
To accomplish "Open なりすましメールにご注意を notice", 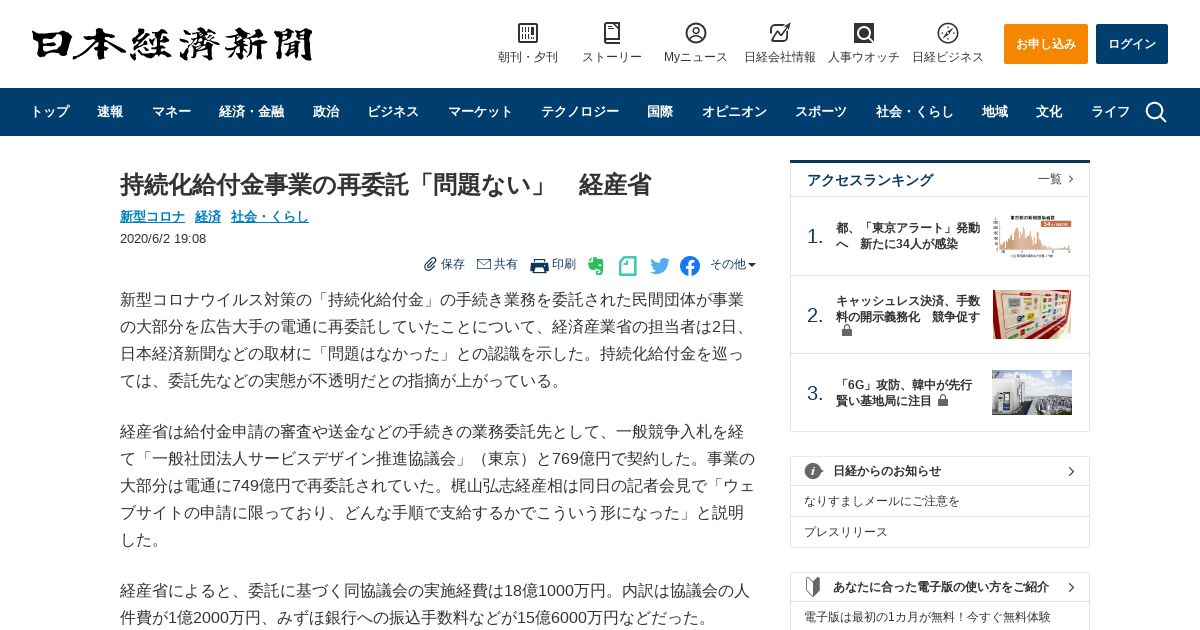I will point(882,501).
